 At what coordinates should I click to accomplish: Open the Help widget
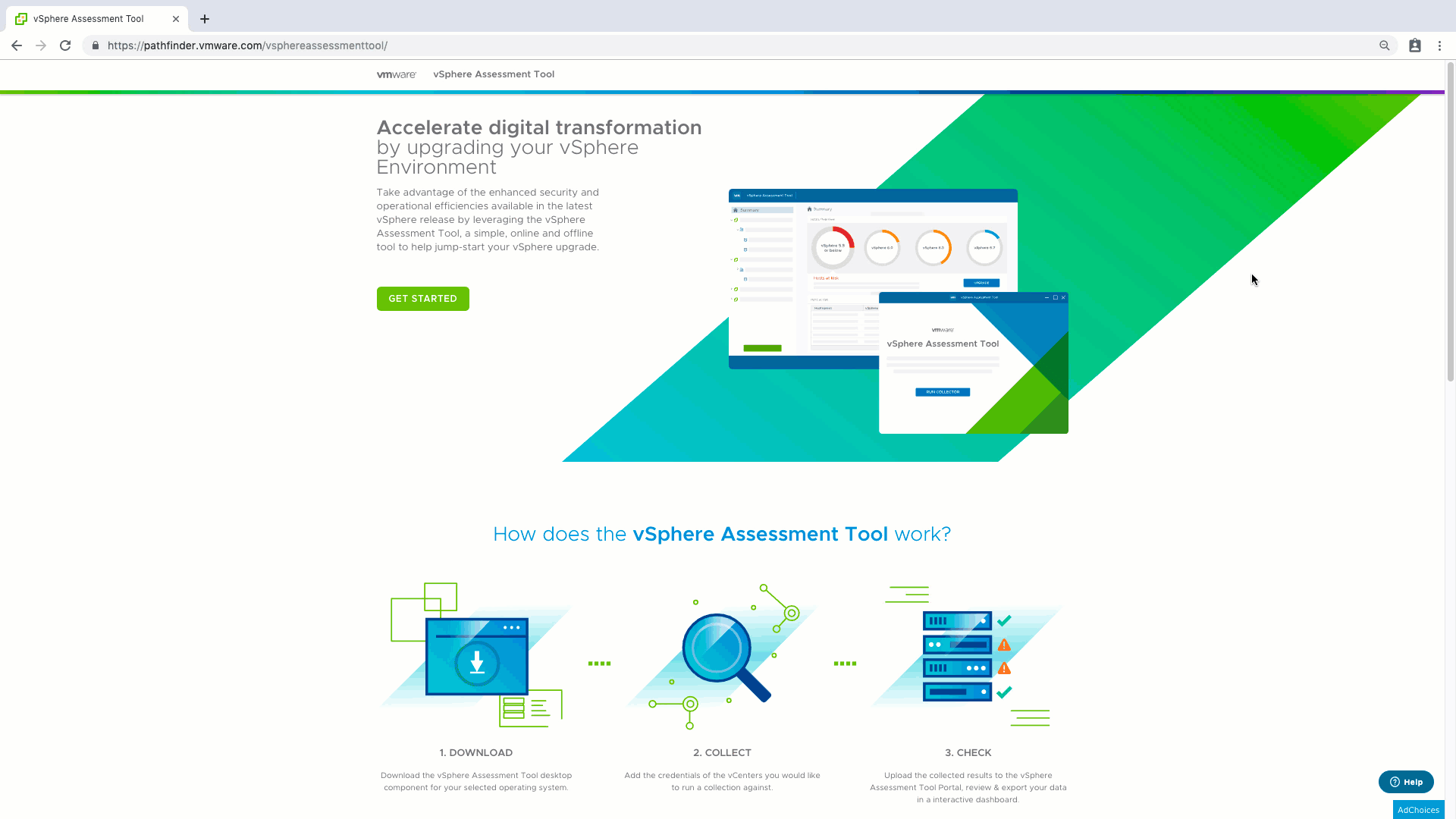point(1406,782)
